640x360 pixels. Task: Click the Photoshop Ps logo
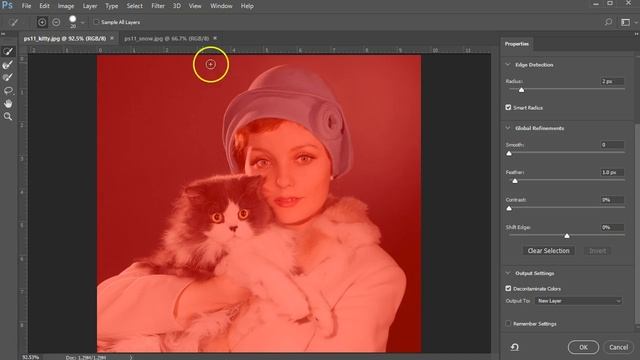click(x=7, y=5)
